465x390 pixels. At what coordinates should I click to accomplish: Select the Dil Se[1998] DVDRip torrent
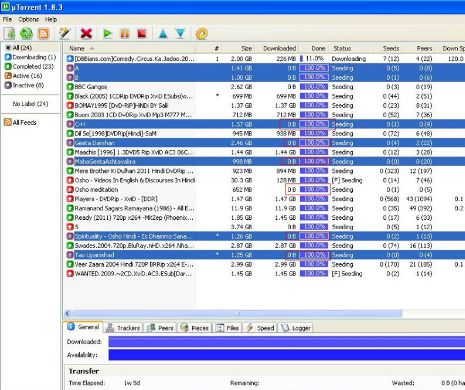point(264,133)
